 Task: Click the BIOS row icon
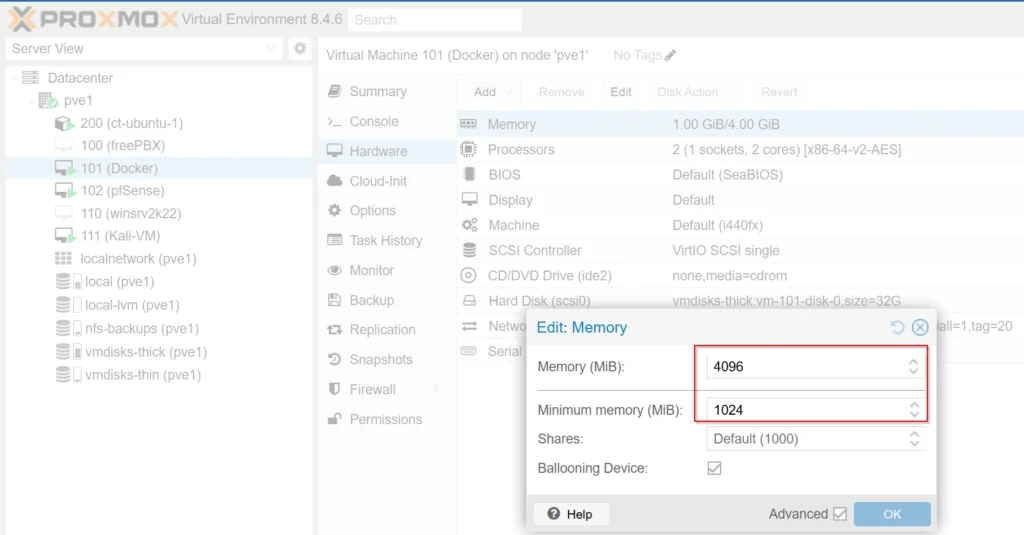click(x=469, y=174)
